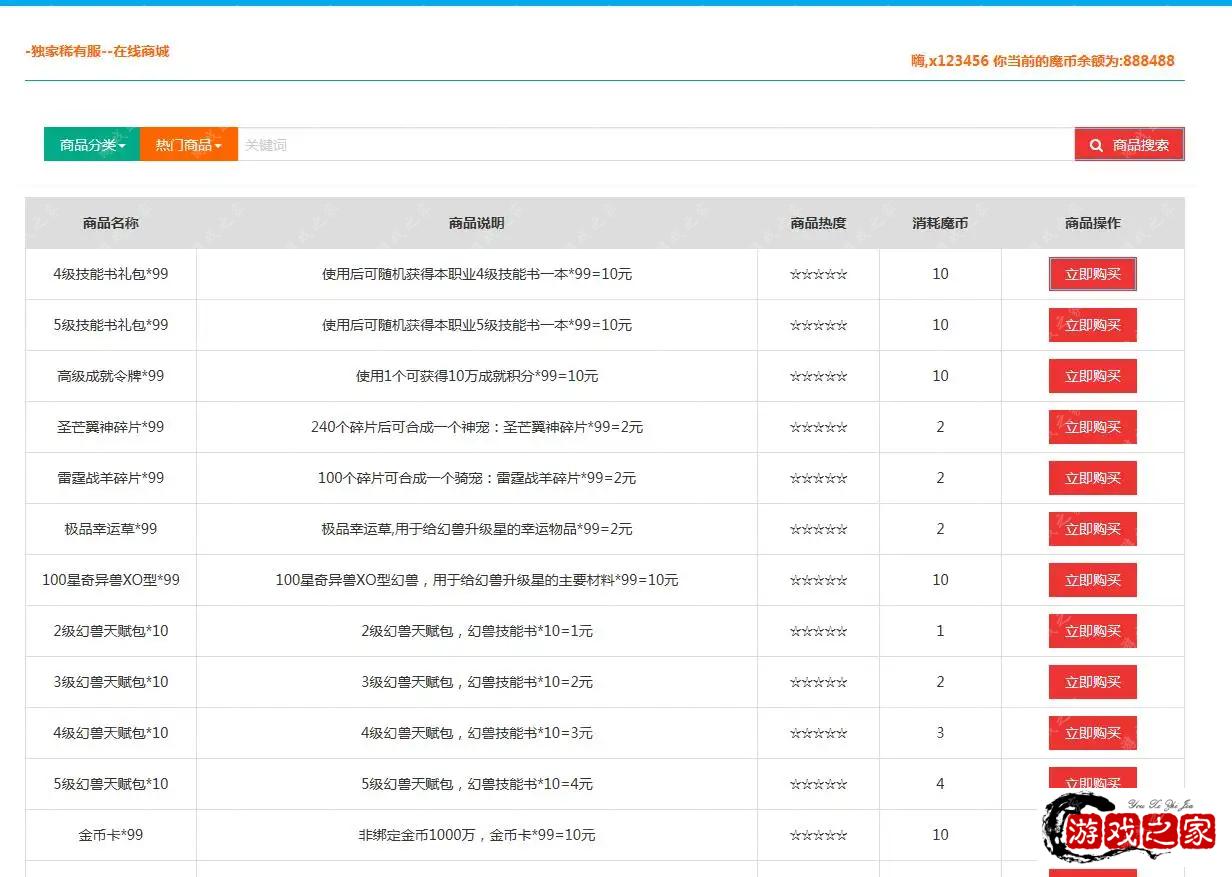Click star rating in 金币卡*99 row

[818, 835]
